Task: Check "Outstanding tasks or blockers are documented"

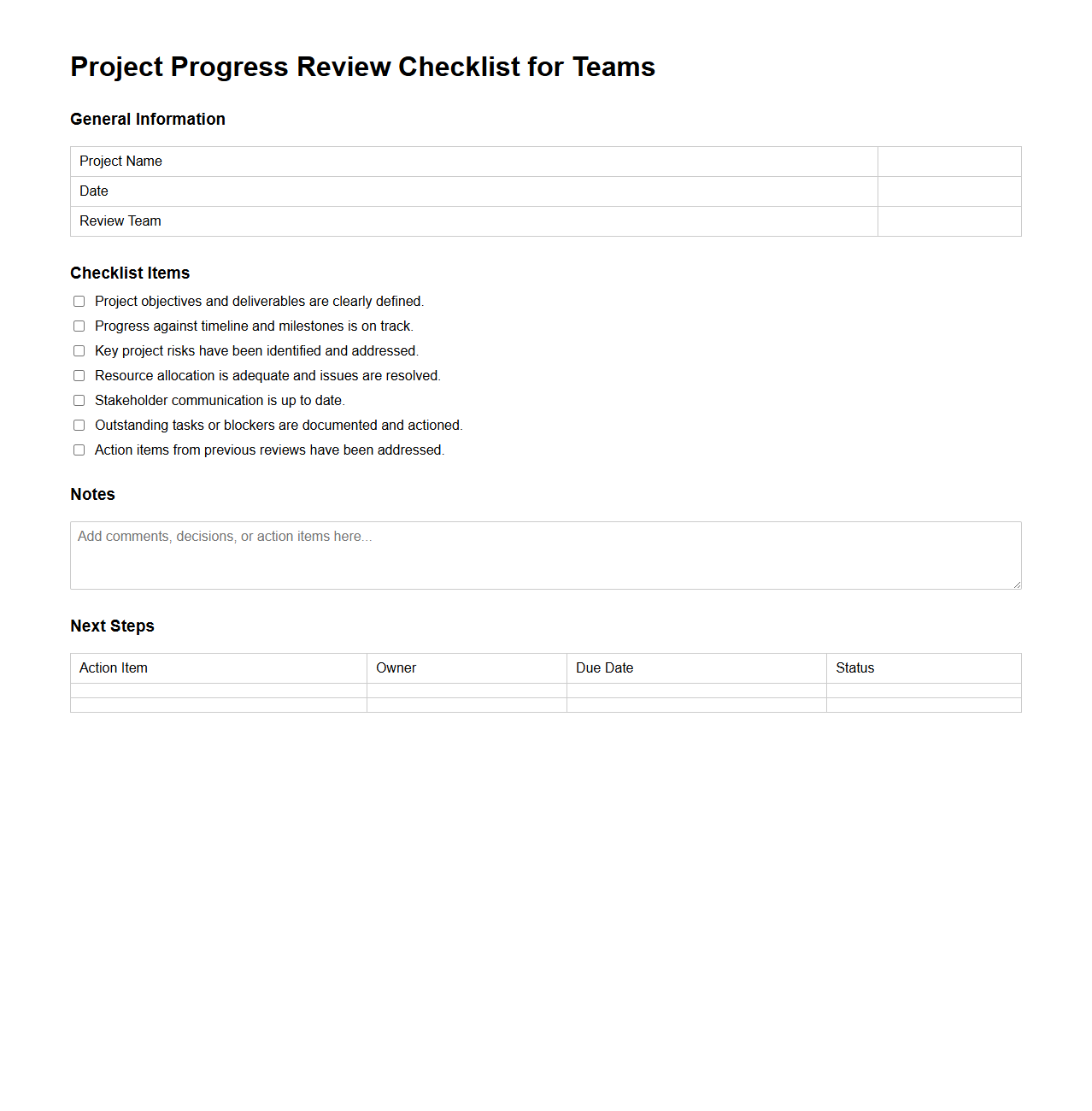Action: [79, 425]
